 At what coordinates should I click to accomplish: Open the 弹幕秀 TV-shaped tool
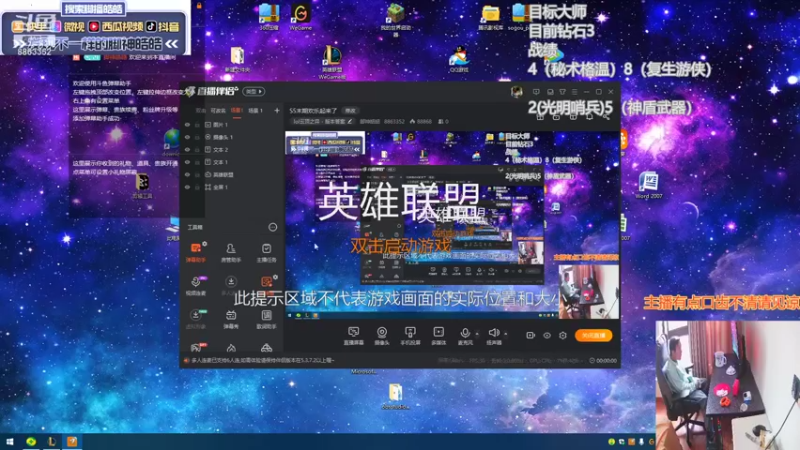pos(231,318)
